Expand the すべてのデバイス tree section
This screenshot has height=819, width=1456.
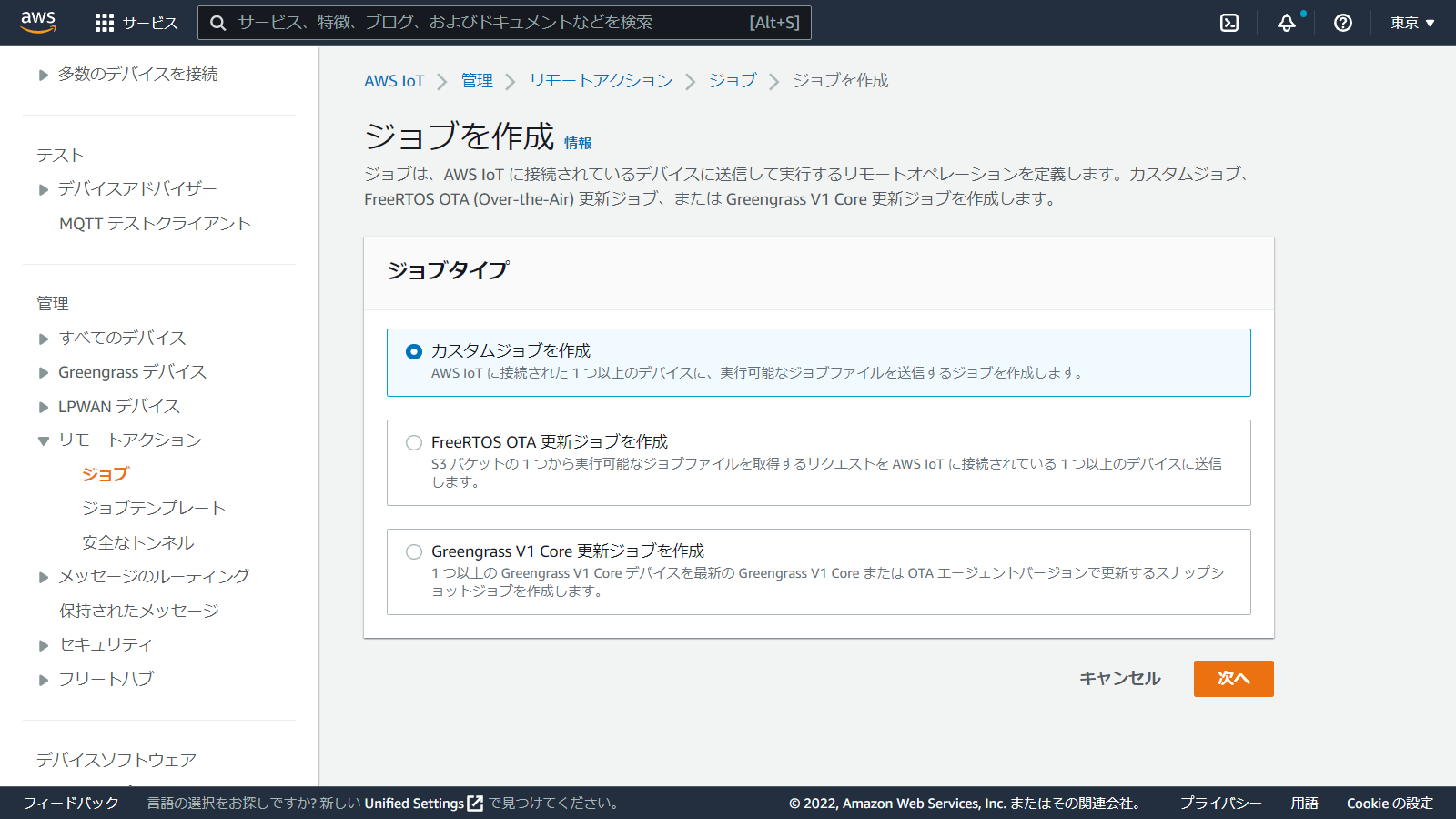coord(44,339)
